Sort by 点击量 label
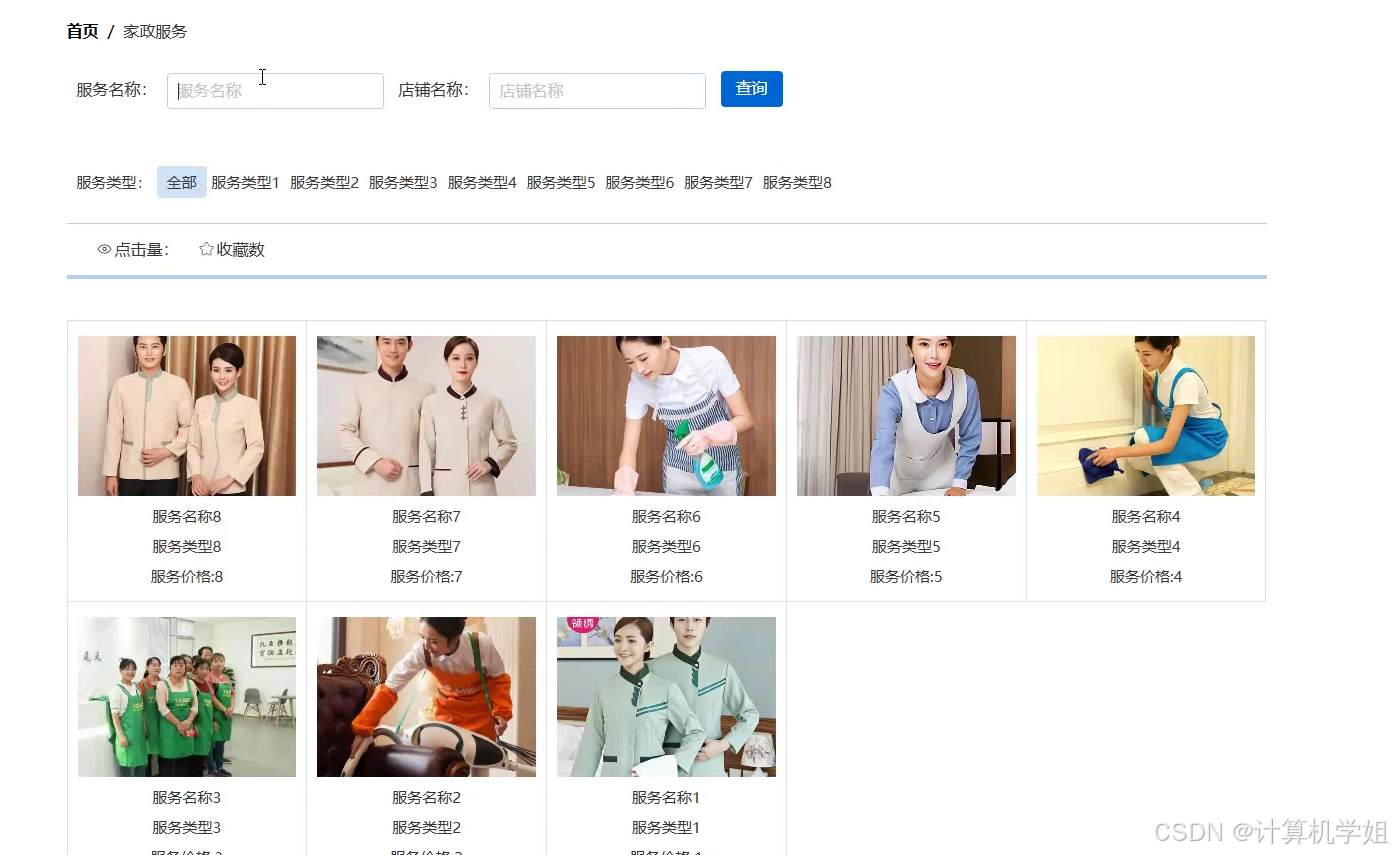This screenshot has height=855, width=1392. pyautogui.click(x=141, y=250)
